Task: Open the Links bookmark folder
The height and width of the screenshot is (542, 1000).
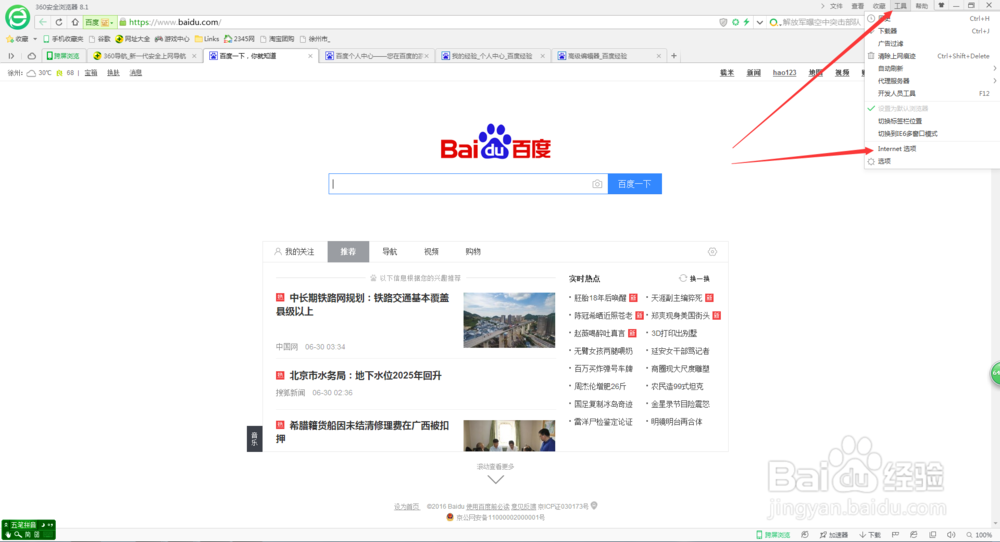Action: 207,39
